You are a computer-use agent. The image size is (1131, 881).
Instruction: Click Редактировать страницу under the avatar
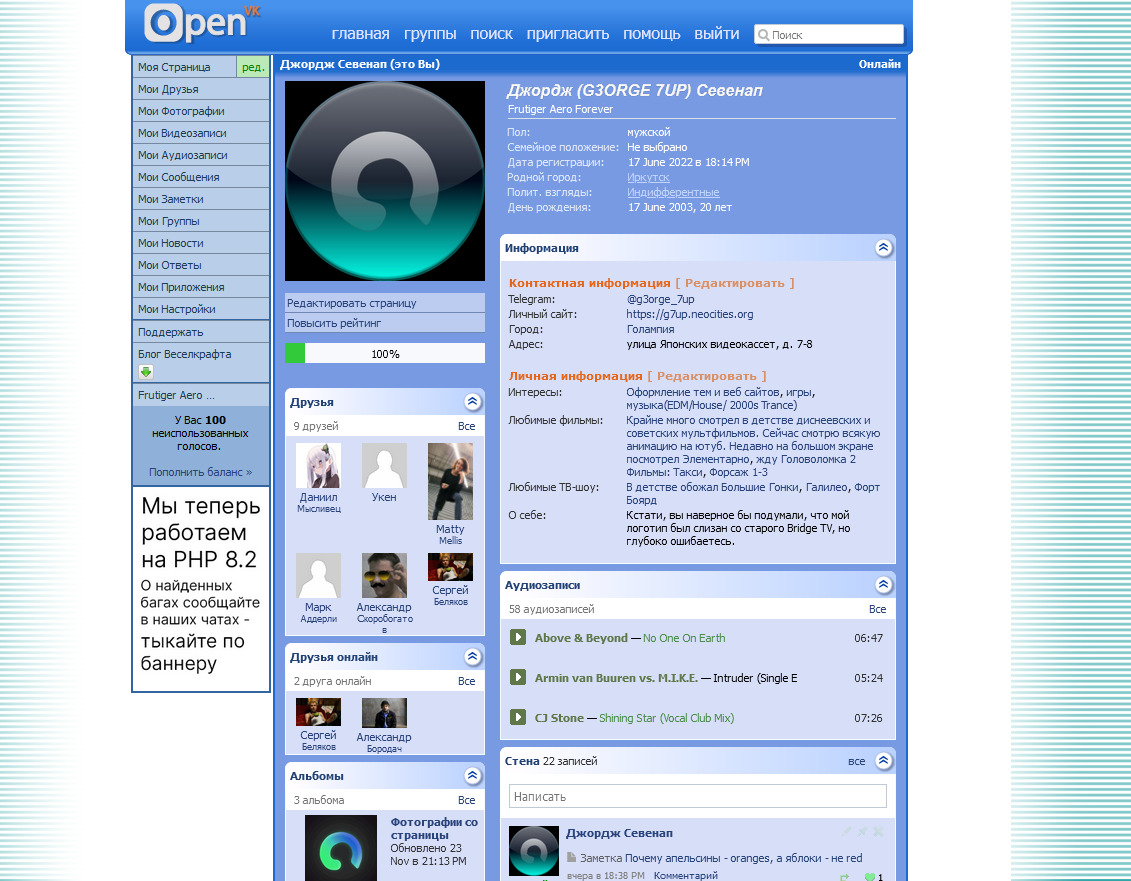(x=384, y=303)
